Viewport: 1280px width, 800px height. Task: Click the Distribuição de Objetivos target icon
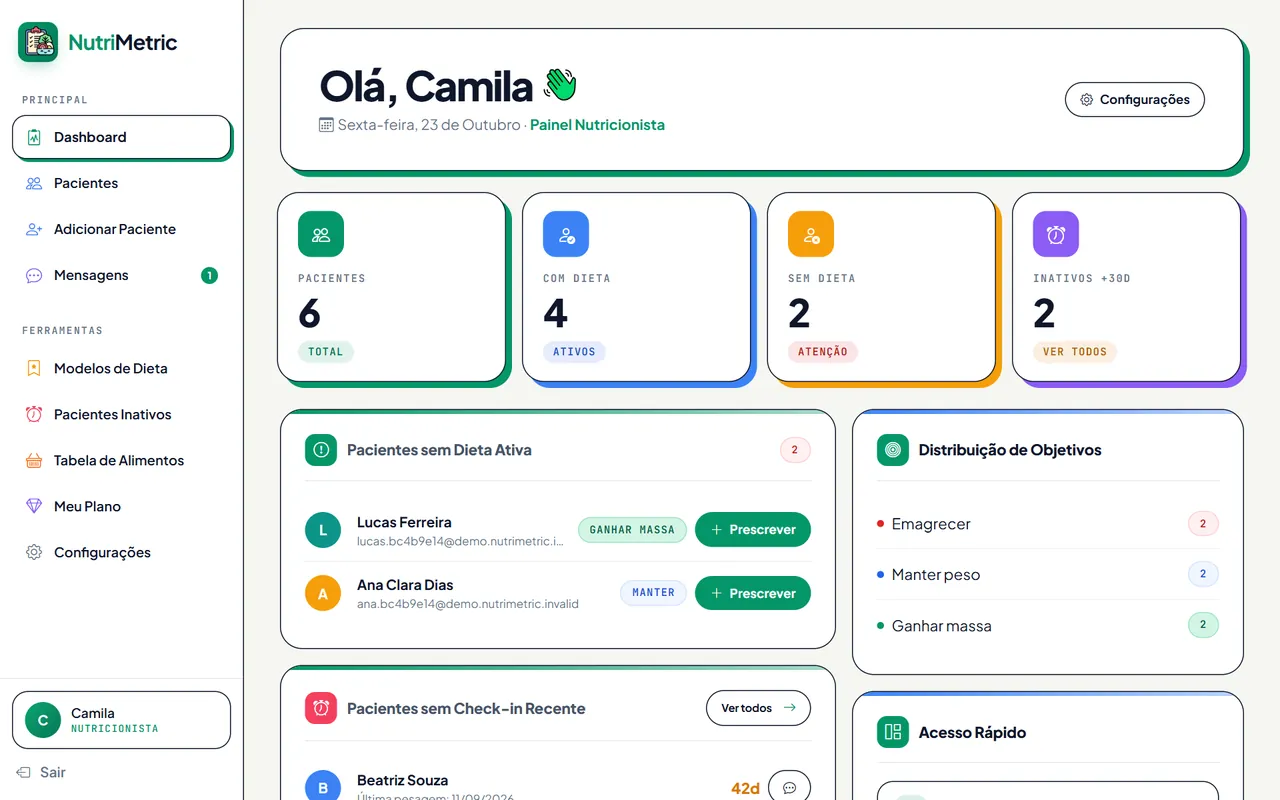(x=893, y=450)
